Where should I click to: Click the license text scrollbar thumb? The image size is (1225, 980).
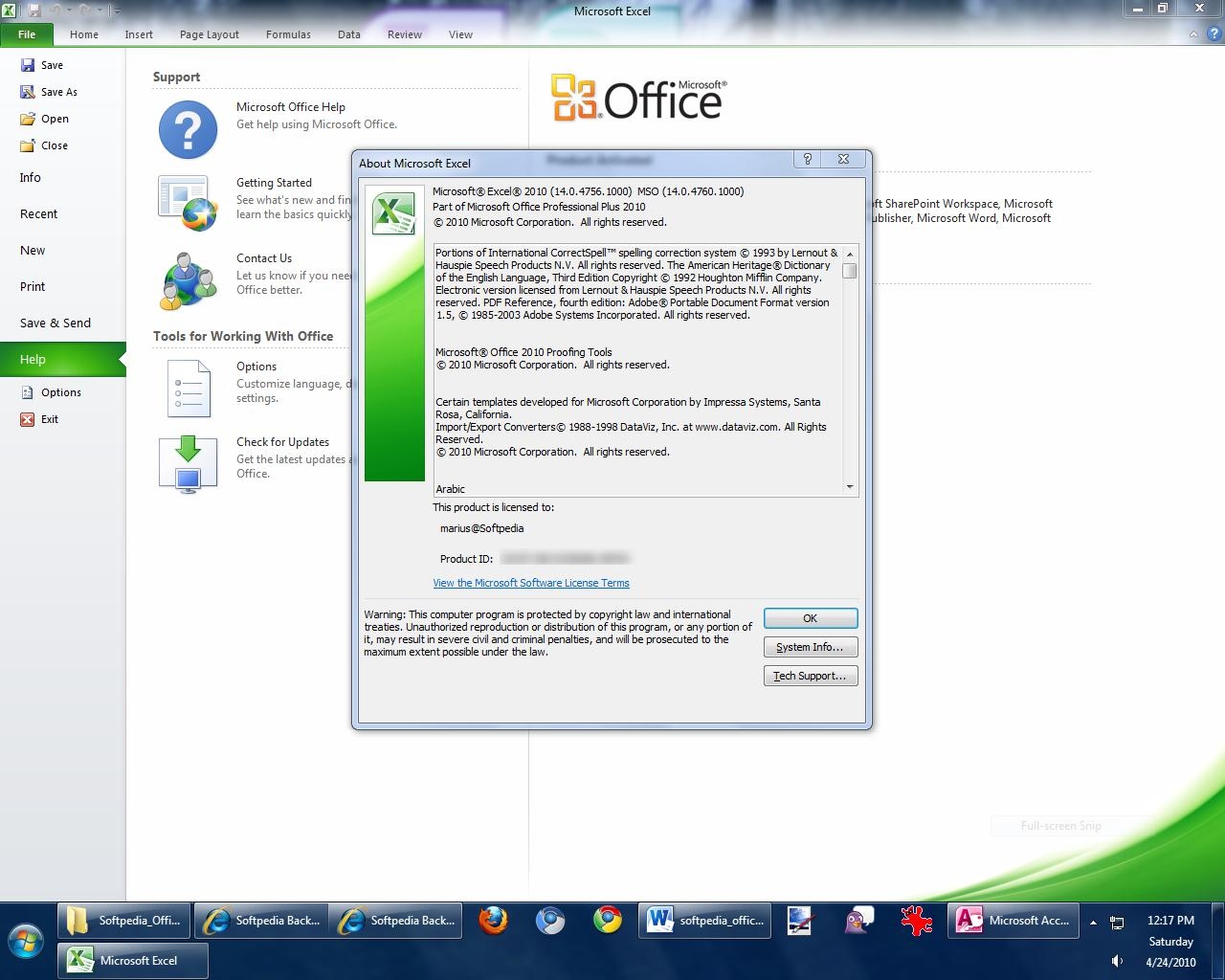click(x=849, y=271)
